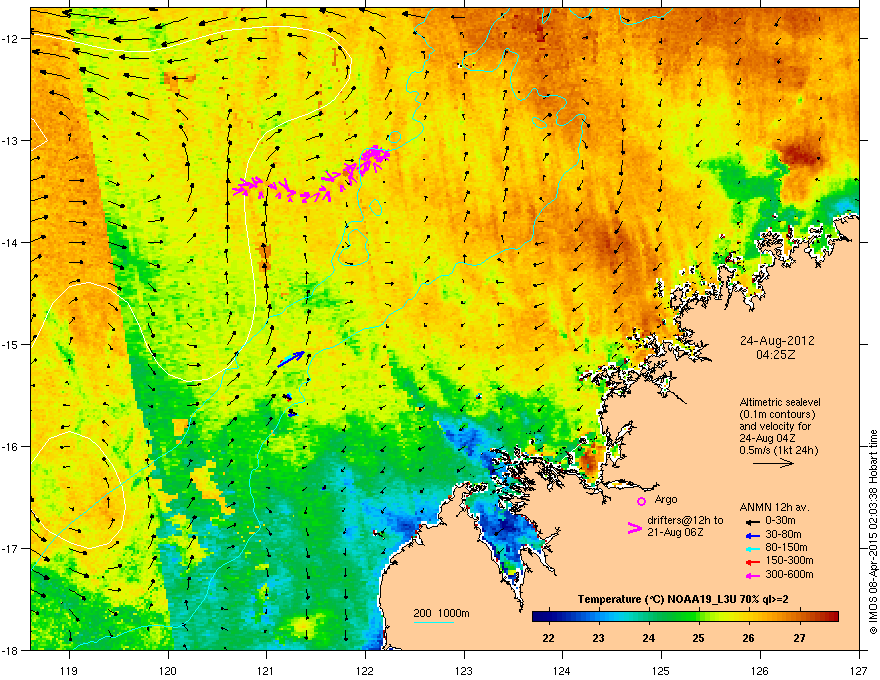
Task: Click the '(0.1m contours)' legend text
Action: pos(777,415)
